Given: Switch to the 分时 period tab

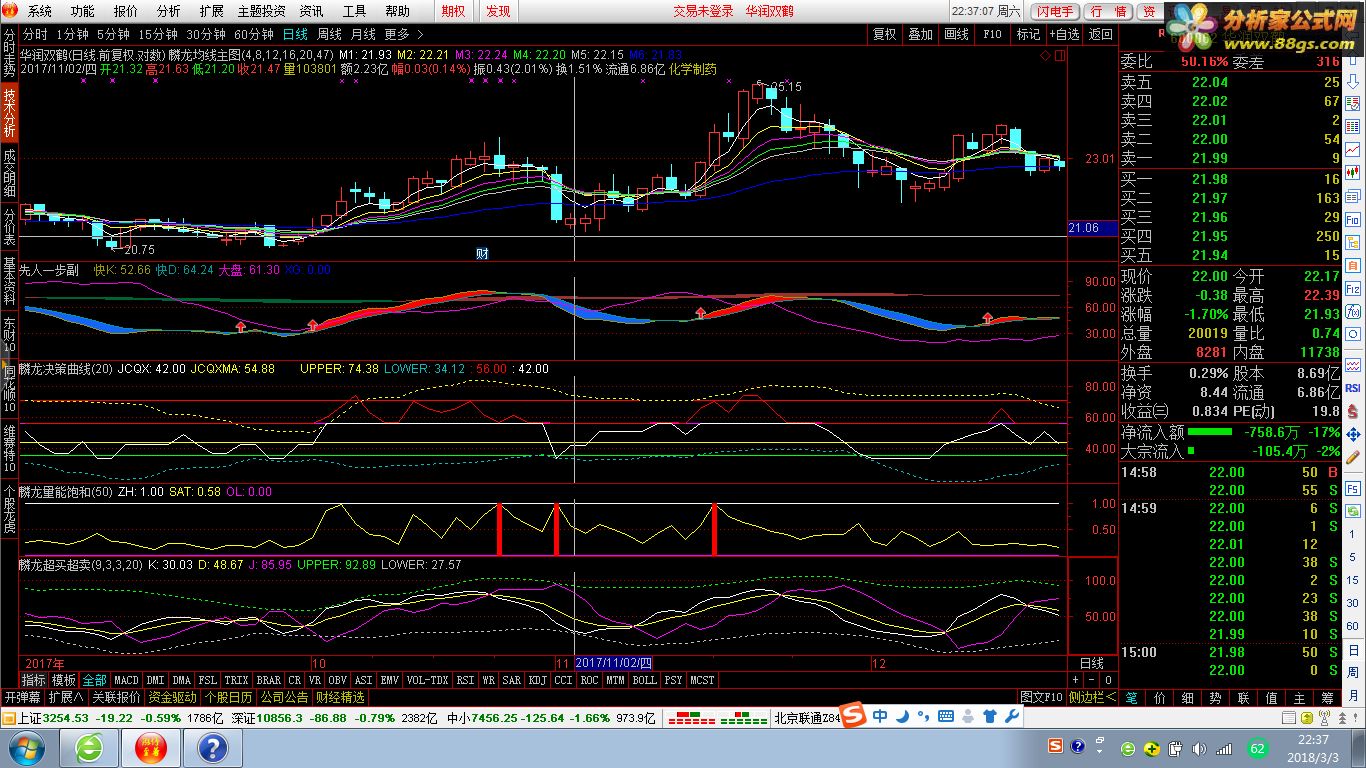Looking at the screenshot, I should (34, 34).
